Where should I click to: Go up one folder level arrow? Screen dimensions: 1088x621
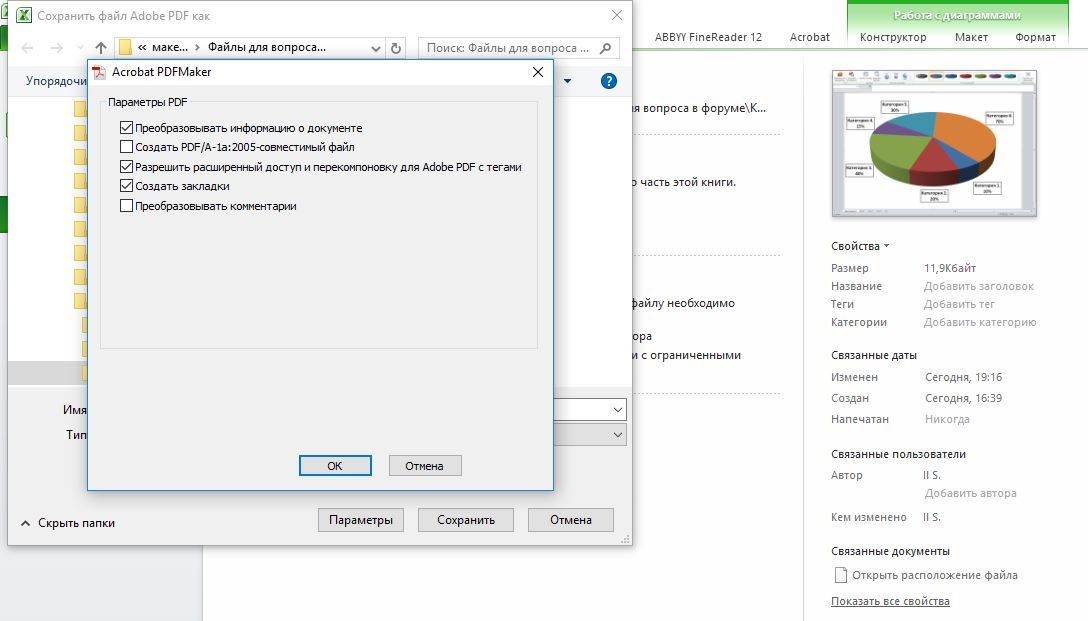click(101, 48)
